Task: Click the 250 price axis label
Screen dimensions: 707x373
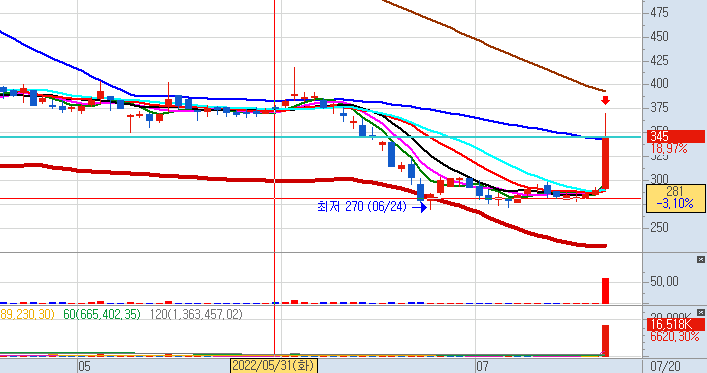Action: click(659, 228)
